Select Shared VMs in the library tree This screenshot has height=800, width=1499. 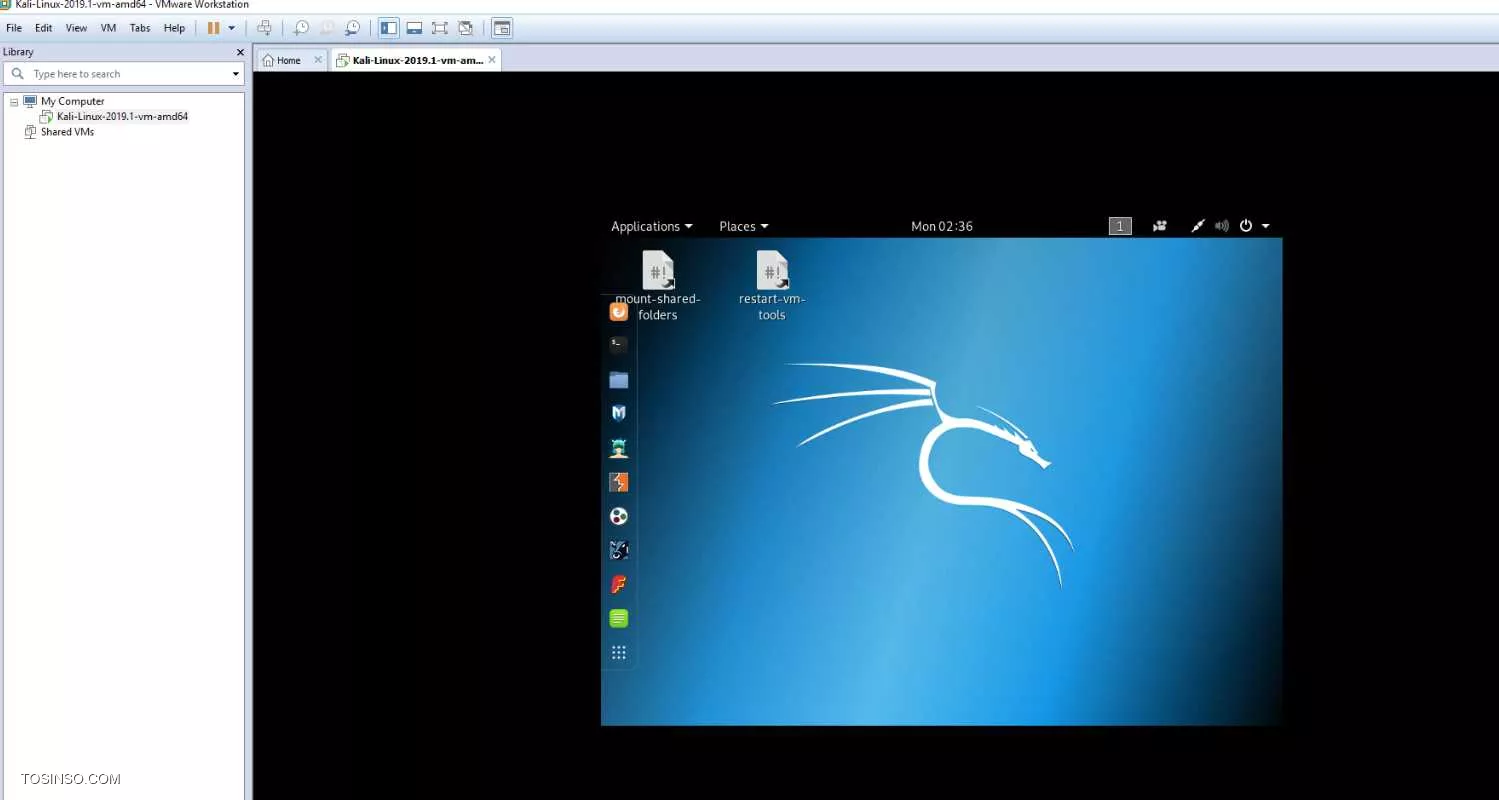click(67, 132)
